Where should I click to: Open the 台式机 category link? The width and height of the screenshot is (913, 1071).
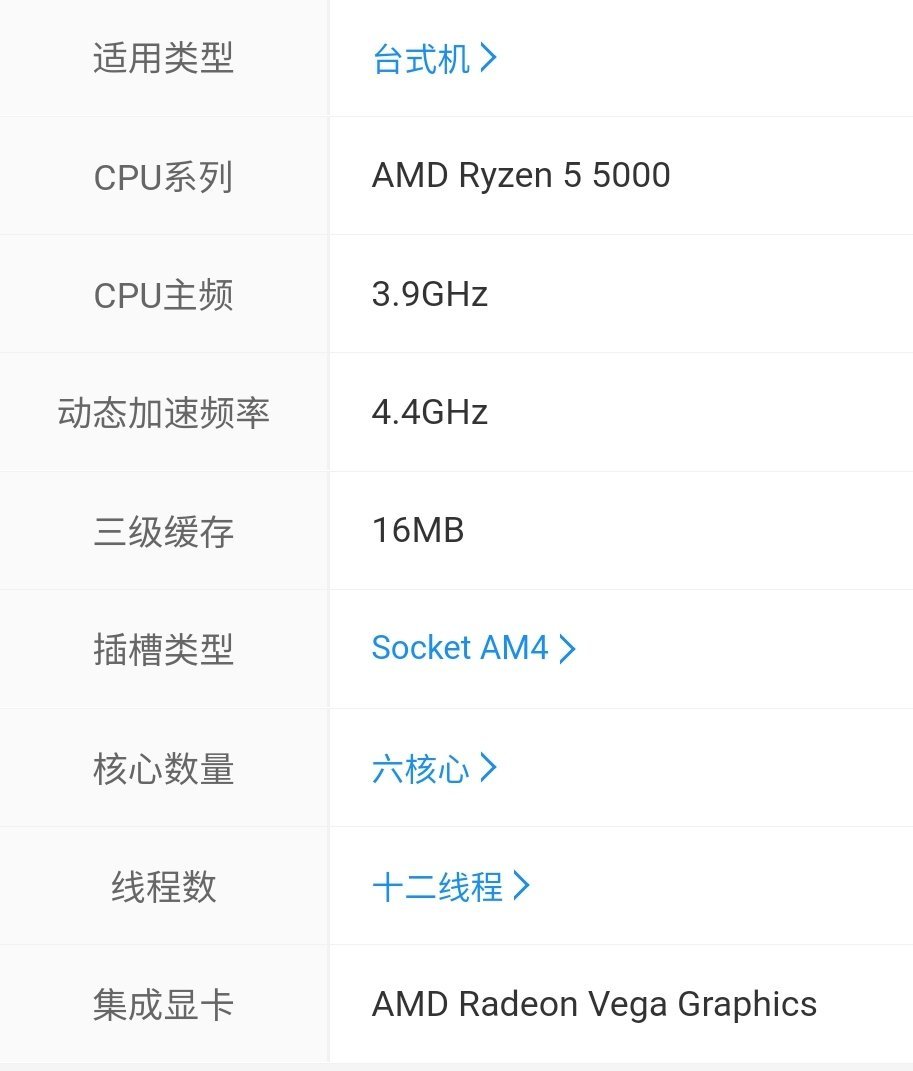420,59
